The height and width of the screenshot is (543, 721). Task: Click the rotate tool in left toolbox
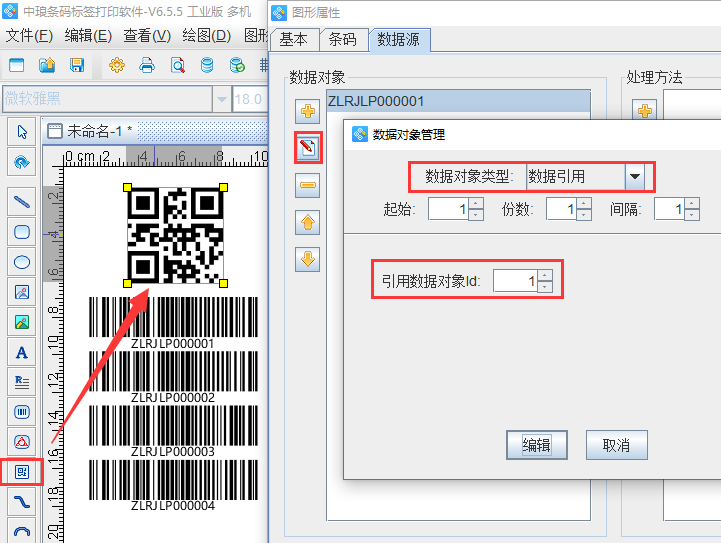tap(22, 162)
